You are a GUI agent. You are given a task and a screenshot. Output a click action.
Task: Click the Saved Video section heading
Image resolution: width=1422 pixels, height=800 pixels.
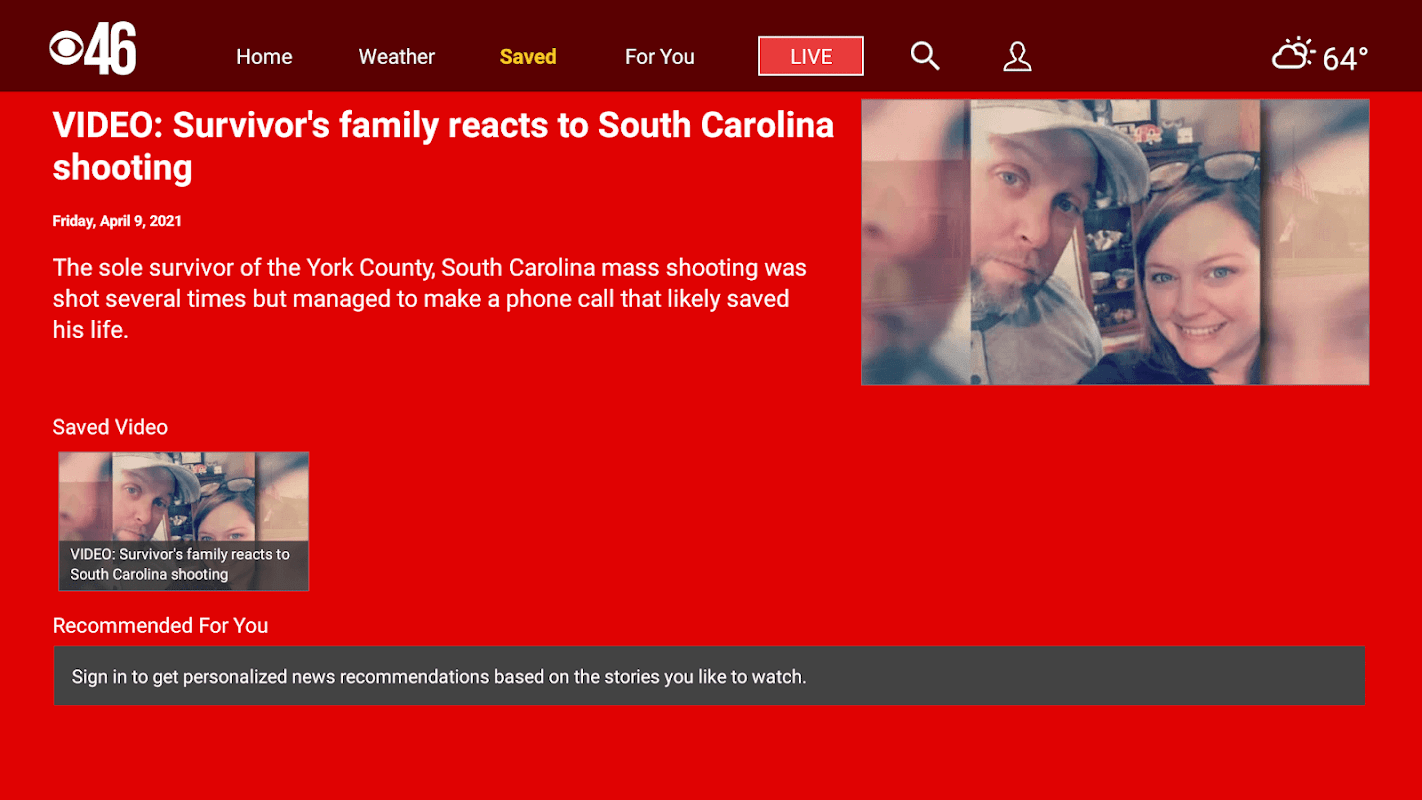coord(110,427)
